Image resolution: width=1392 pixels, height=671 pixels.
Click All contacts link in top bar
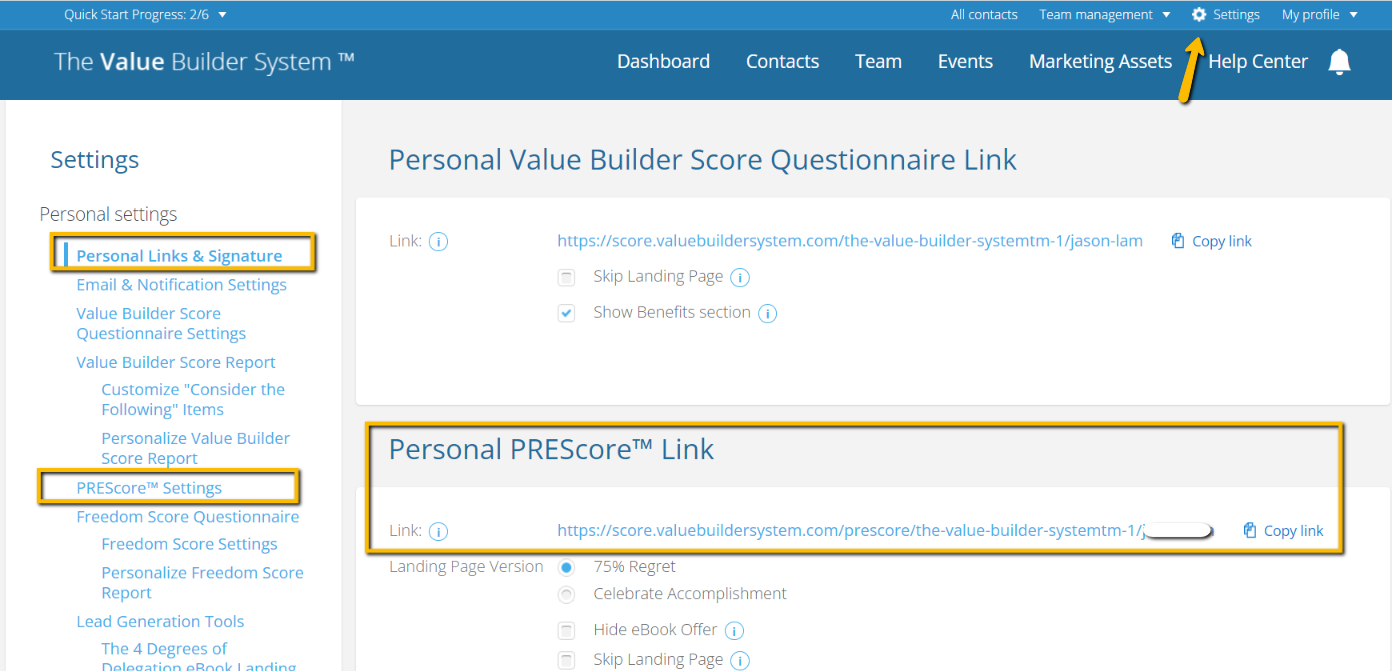point(984,14)
